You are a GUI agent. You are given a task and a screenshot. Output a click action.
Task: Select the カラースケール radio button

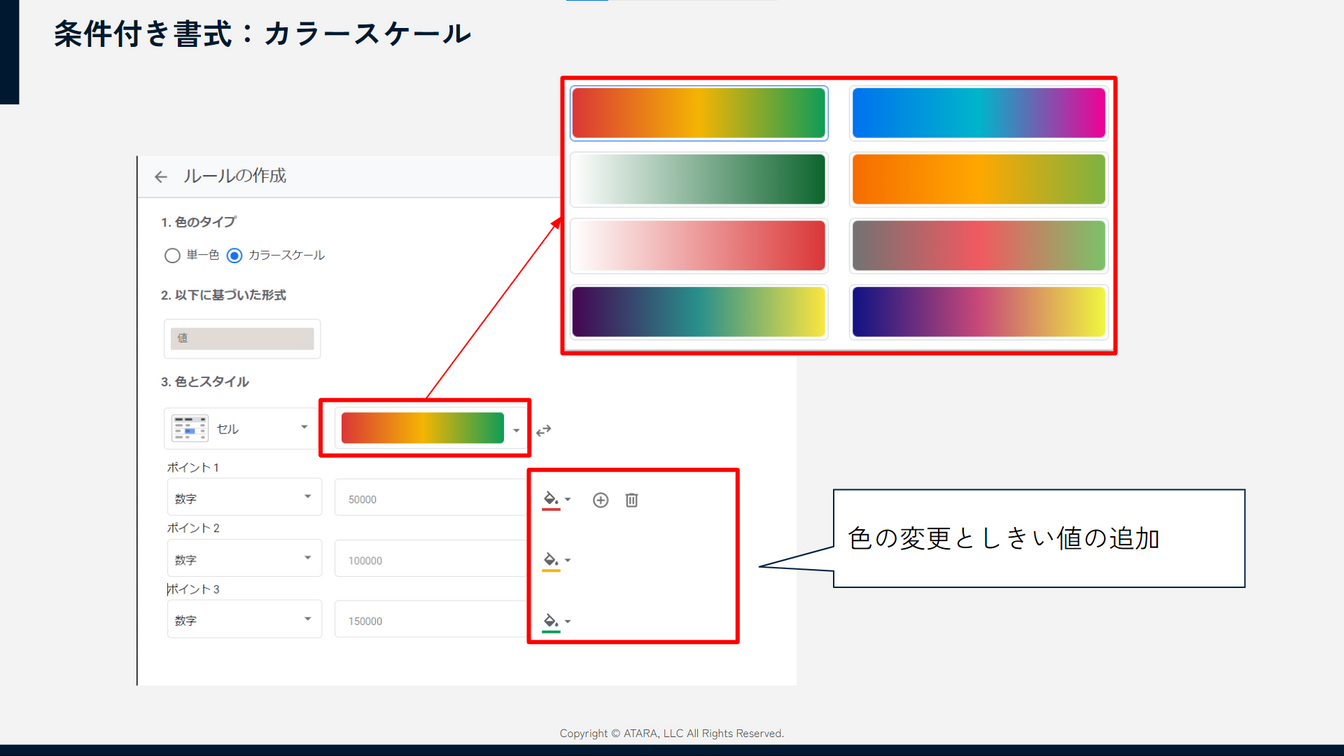coord(234,256)
